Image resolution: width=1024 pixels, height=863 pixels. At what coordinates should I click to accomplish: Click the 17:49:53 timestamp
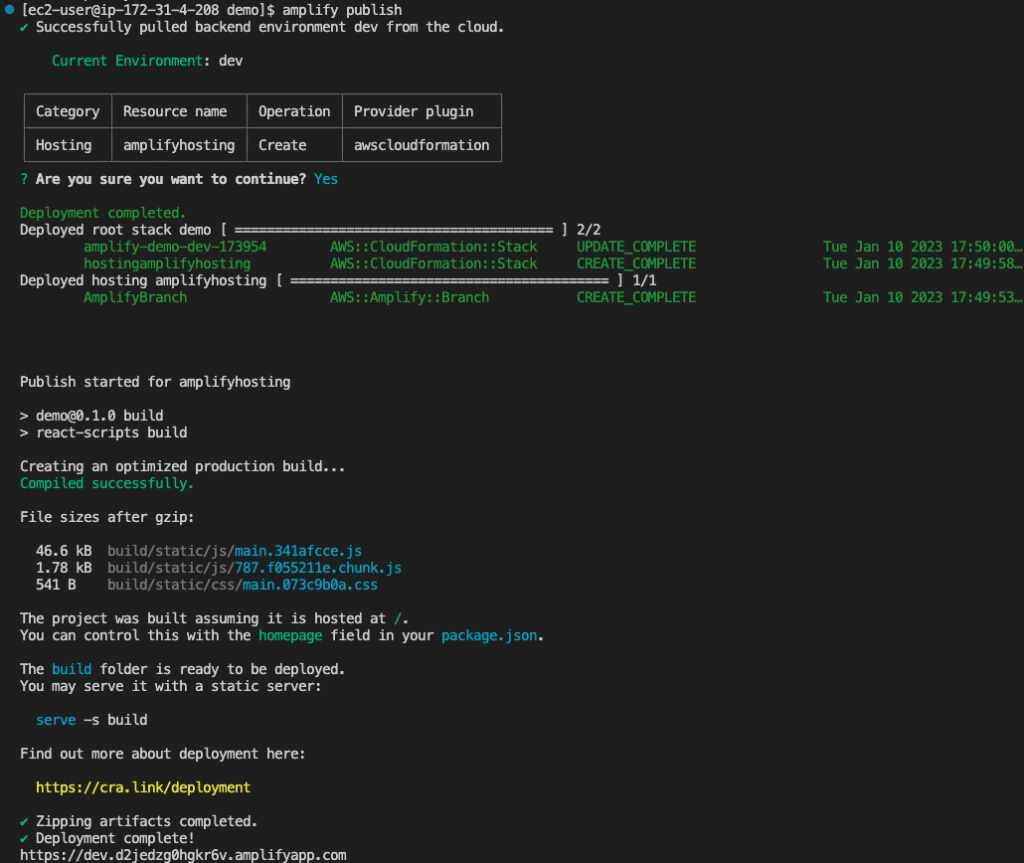(921, 297)
